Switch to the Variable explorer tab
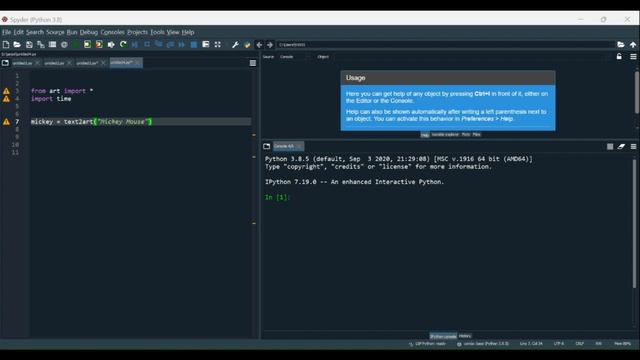Screen dimensions: 640x360 point(445,134)
